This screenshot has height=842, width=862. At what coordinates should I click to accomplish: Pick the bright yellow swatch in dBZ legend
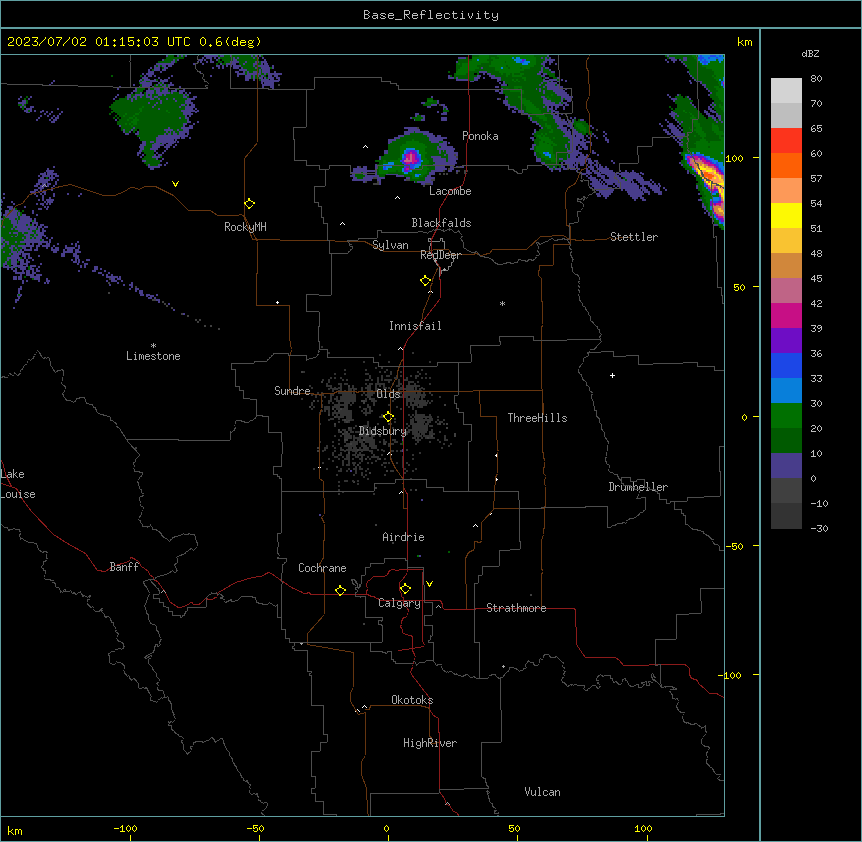[786, 215]
